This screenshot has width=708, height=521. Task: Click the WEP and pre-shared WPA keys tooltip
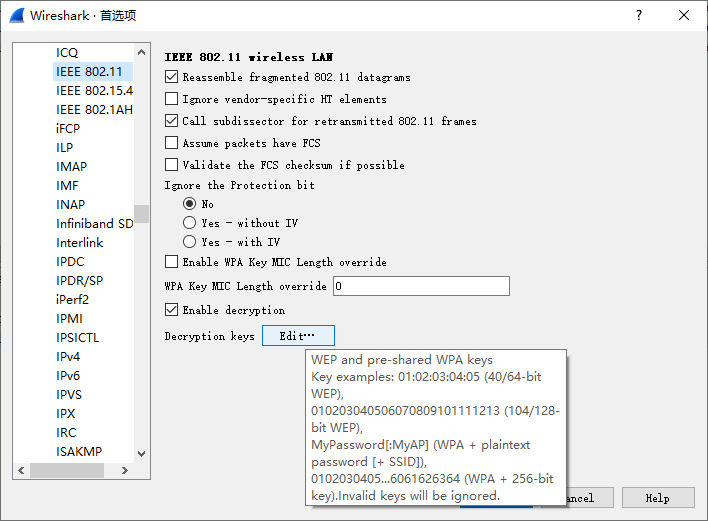[x=436, y=428]
